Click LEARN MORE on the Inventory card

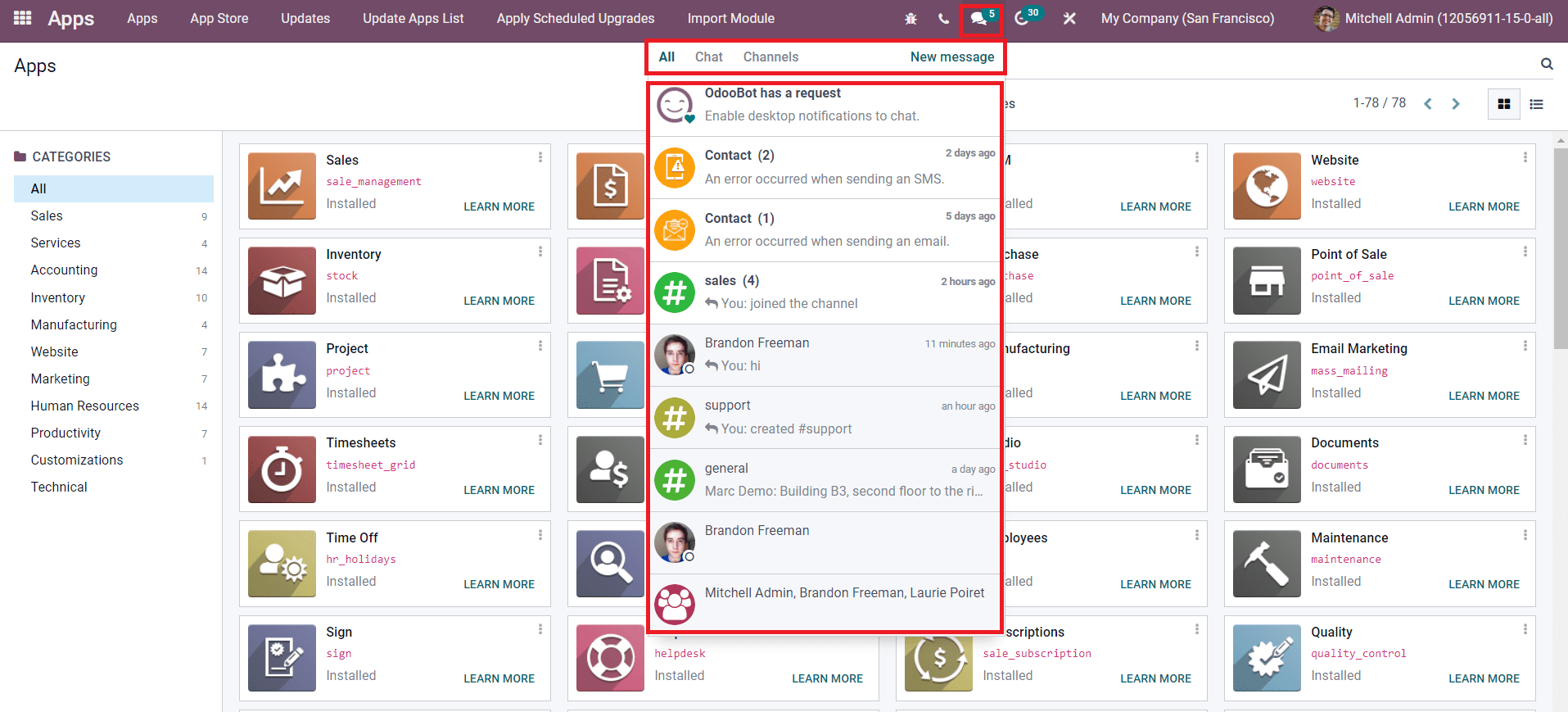499,301
